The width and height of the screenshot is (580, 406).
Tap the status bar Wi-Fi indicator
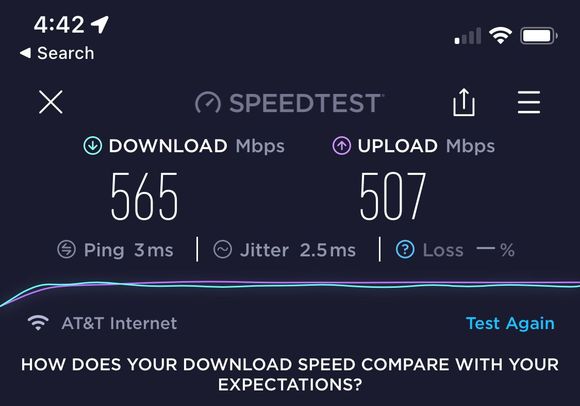pyautogui.click(x=500, y=36)
